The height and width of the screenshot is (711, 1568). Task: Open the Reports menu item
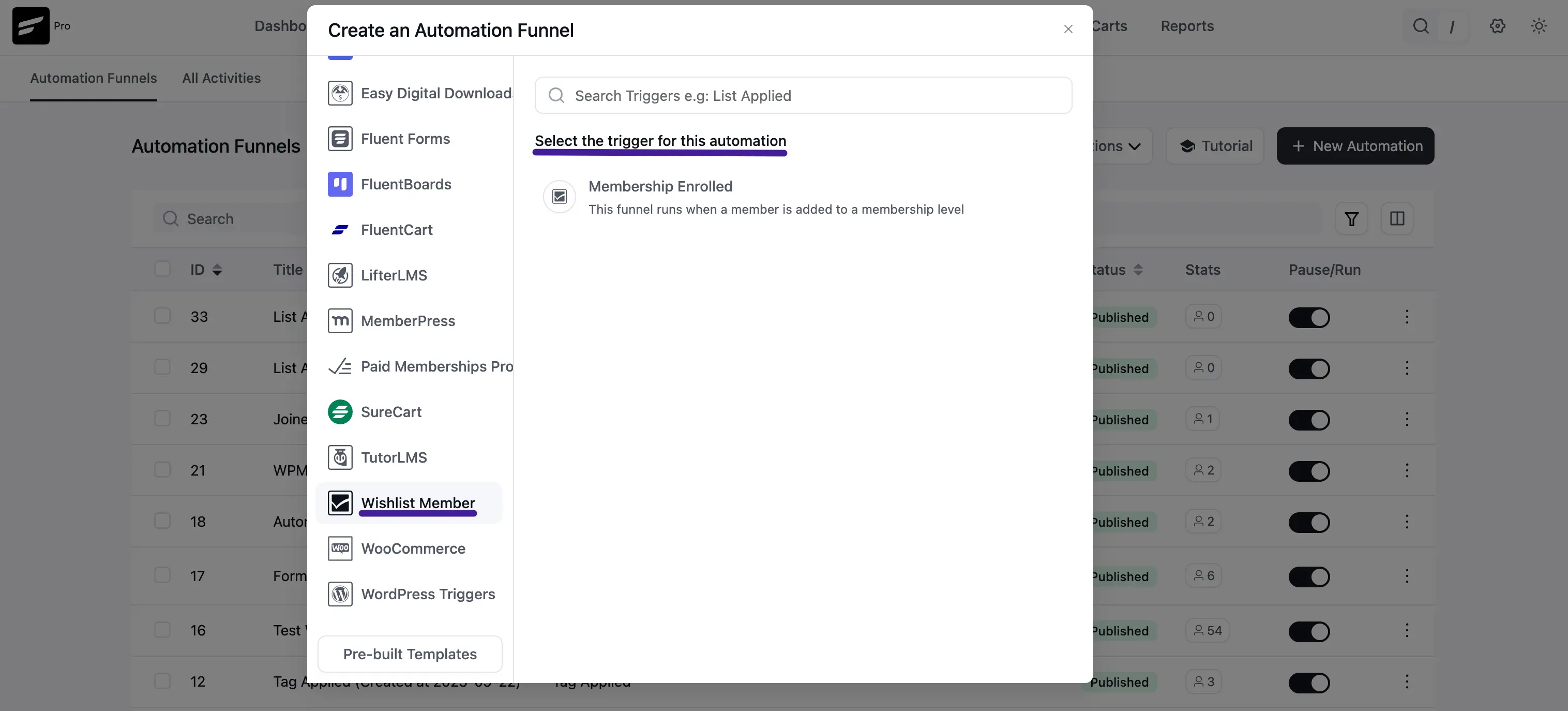(1187, 26)
